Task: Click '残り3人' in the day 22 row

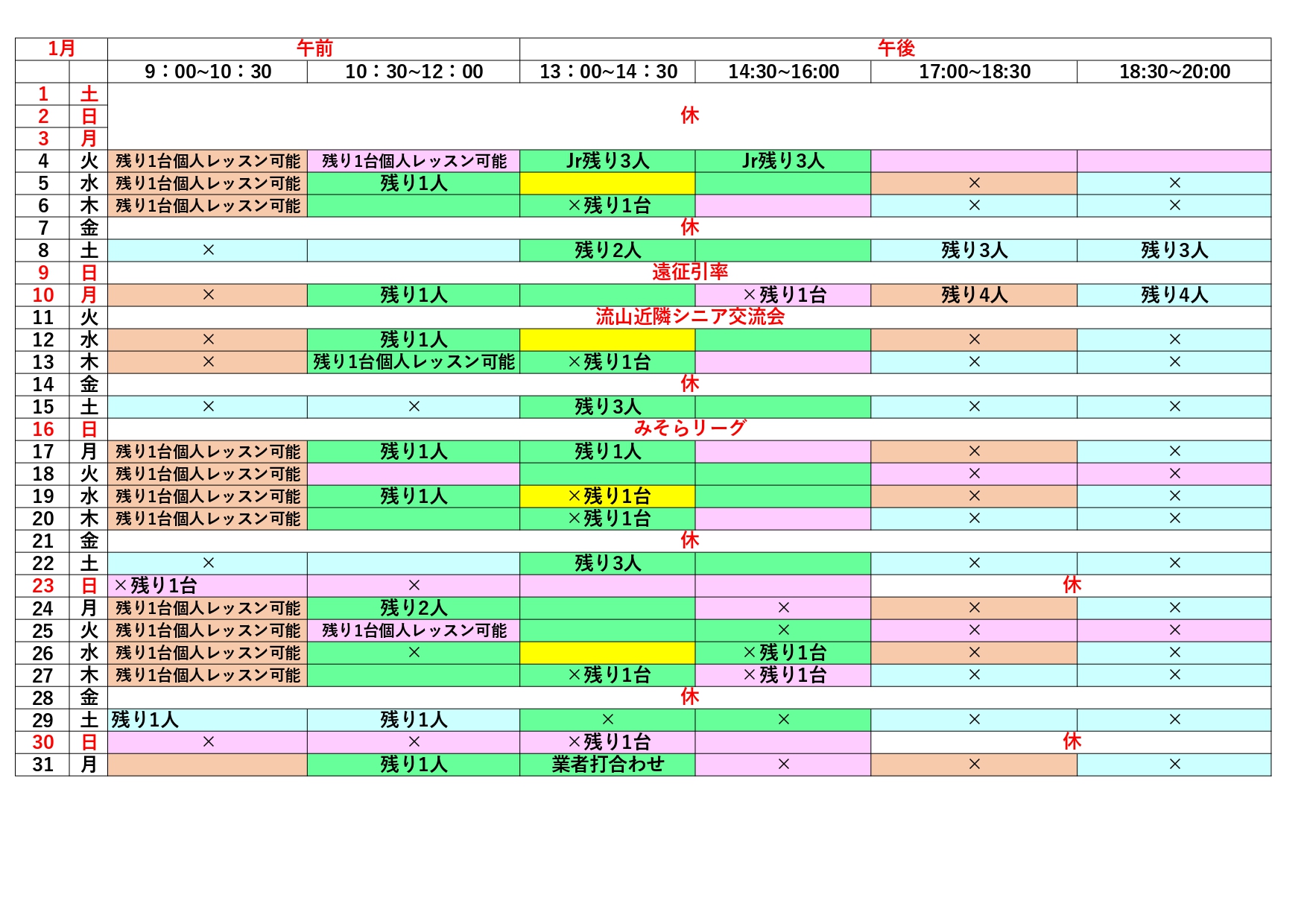Action: point(608,563)
